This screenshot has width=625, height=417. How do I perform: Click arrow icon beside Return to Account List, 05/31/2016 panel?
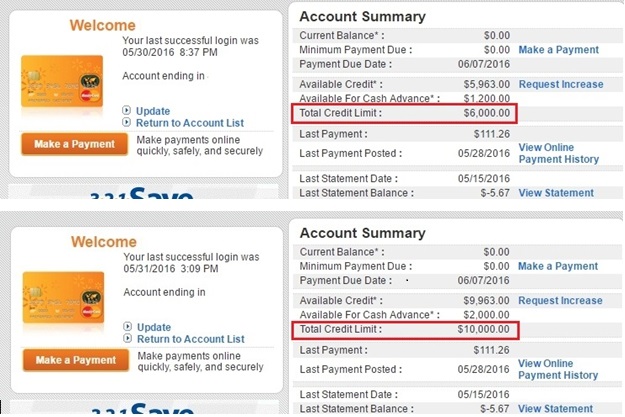127,340
